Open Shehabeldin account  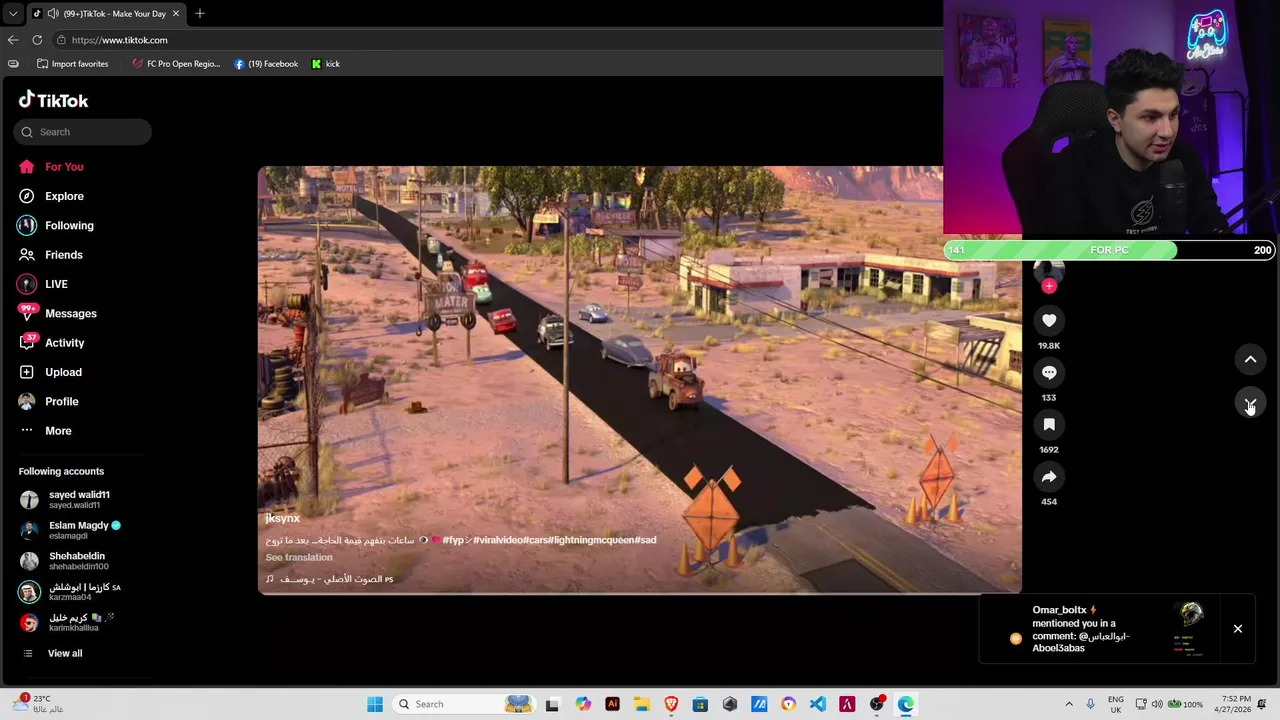64,561
